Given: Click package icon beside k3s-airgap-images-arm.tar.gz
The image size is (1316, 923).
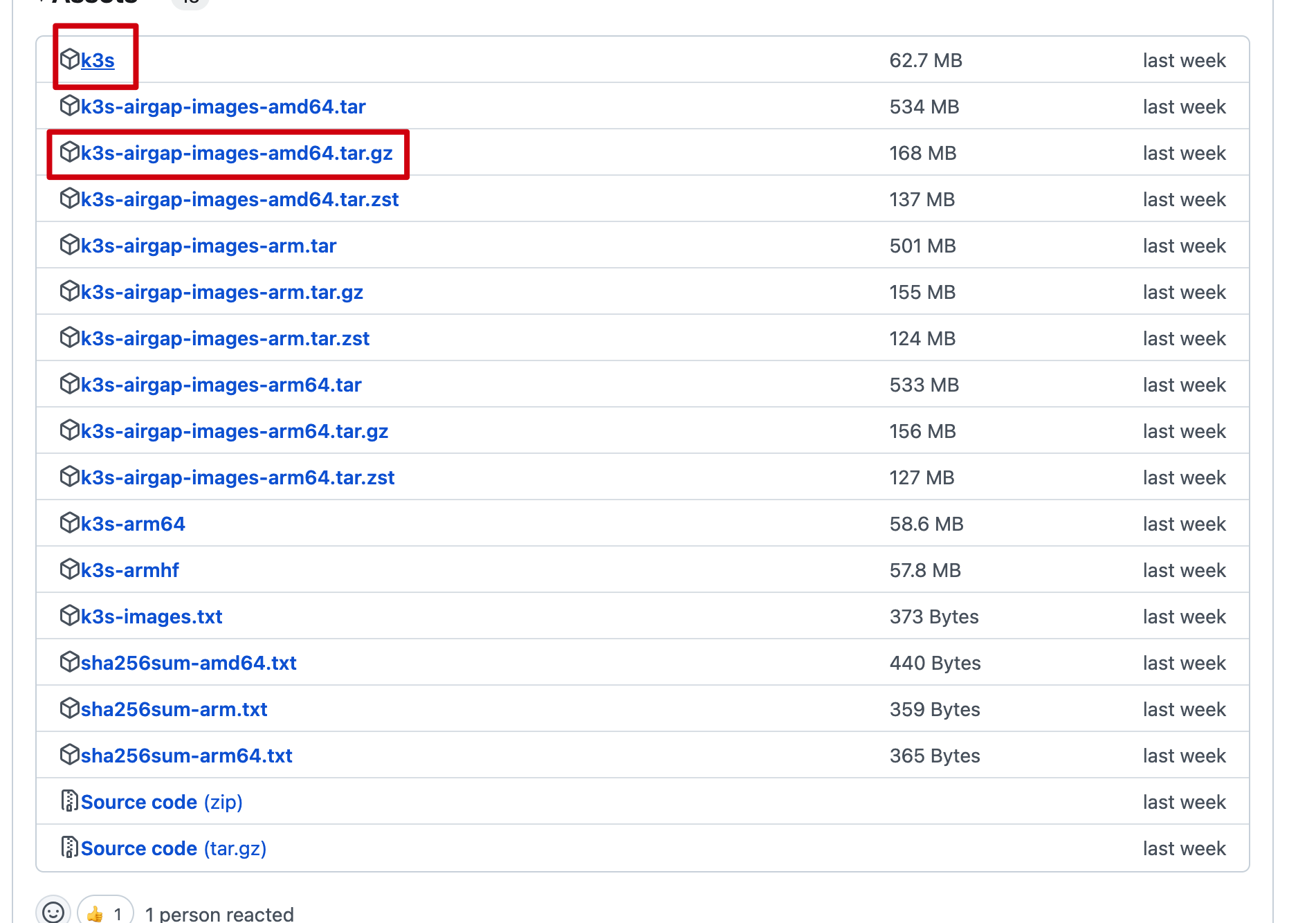Looking at the screenshot, I should pyautogui.click(x=70, y=291).
